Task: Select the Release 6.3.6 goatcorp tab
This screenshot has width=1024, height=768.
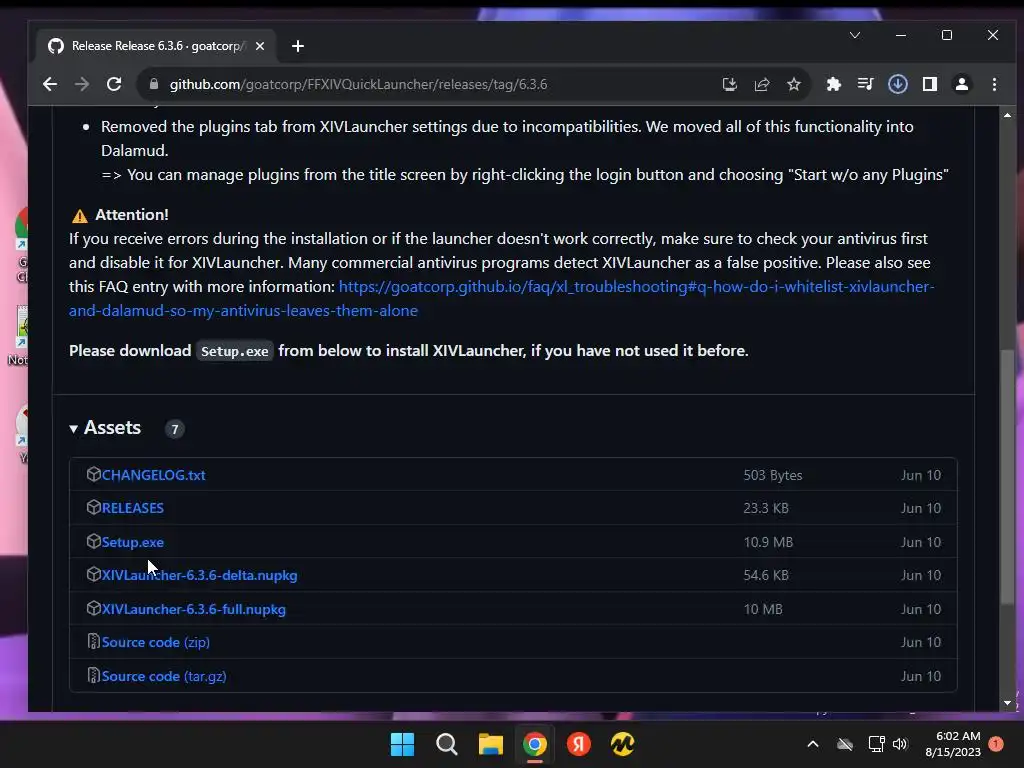Action: (157, 46)
